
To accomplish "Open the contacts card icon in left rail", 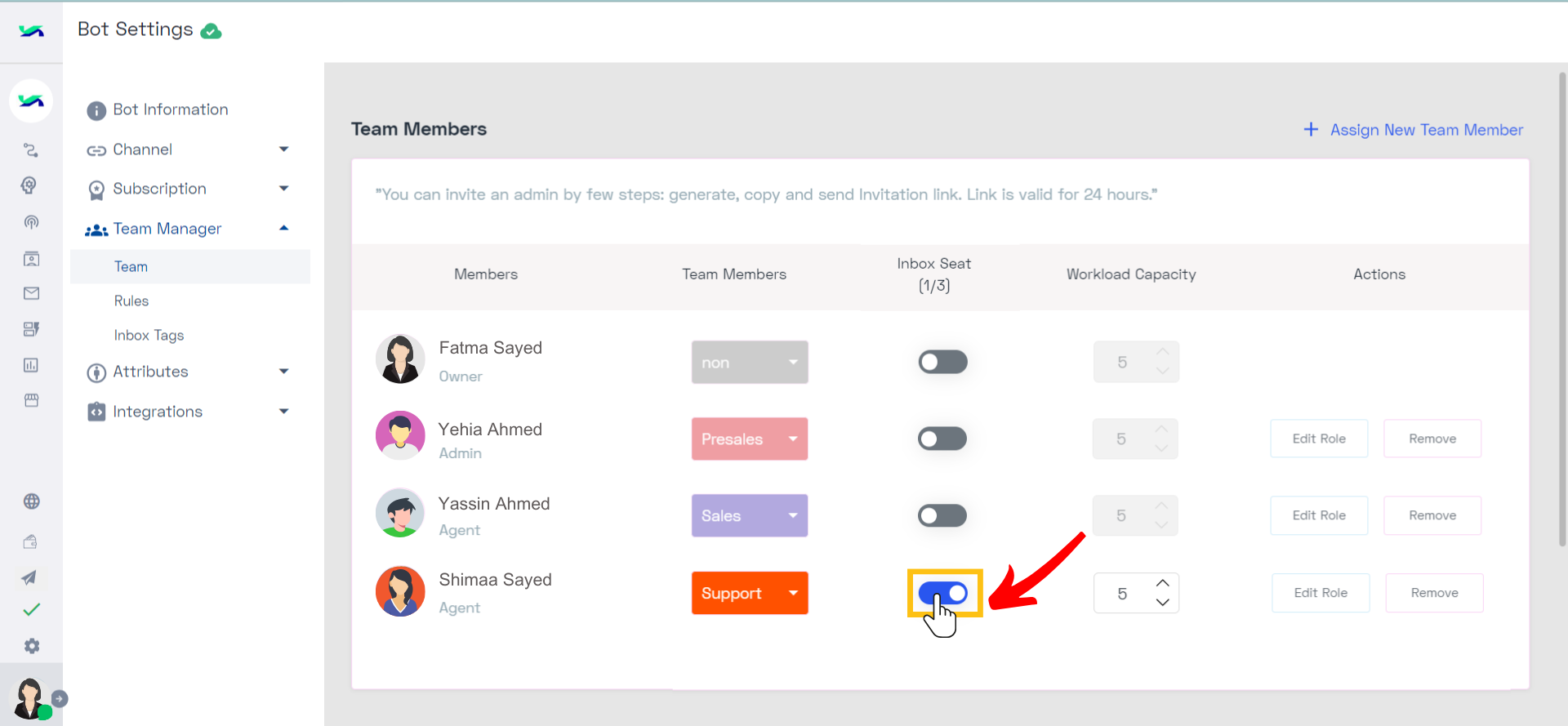I will pos(31,259).
